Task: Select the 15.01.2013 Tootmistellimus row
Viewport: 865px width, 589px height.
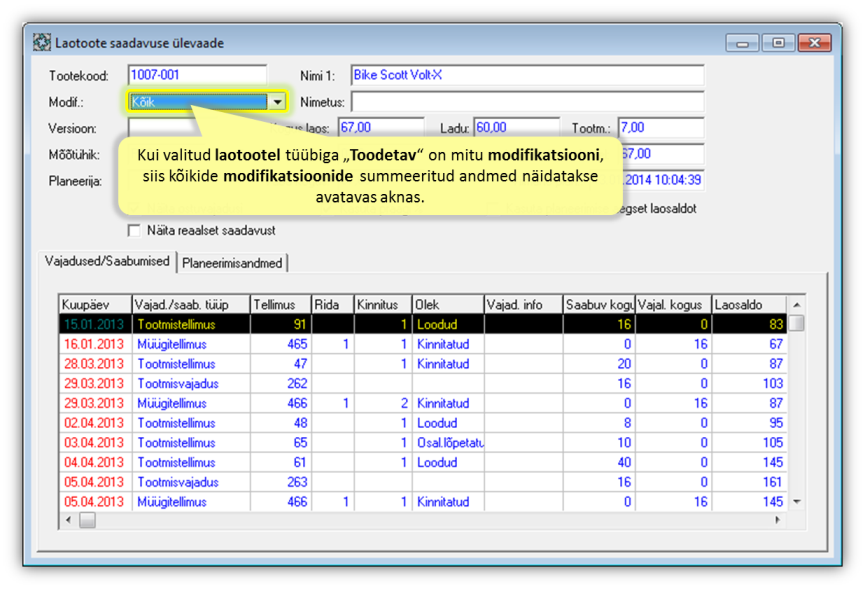Action: (x=423, y=324)
